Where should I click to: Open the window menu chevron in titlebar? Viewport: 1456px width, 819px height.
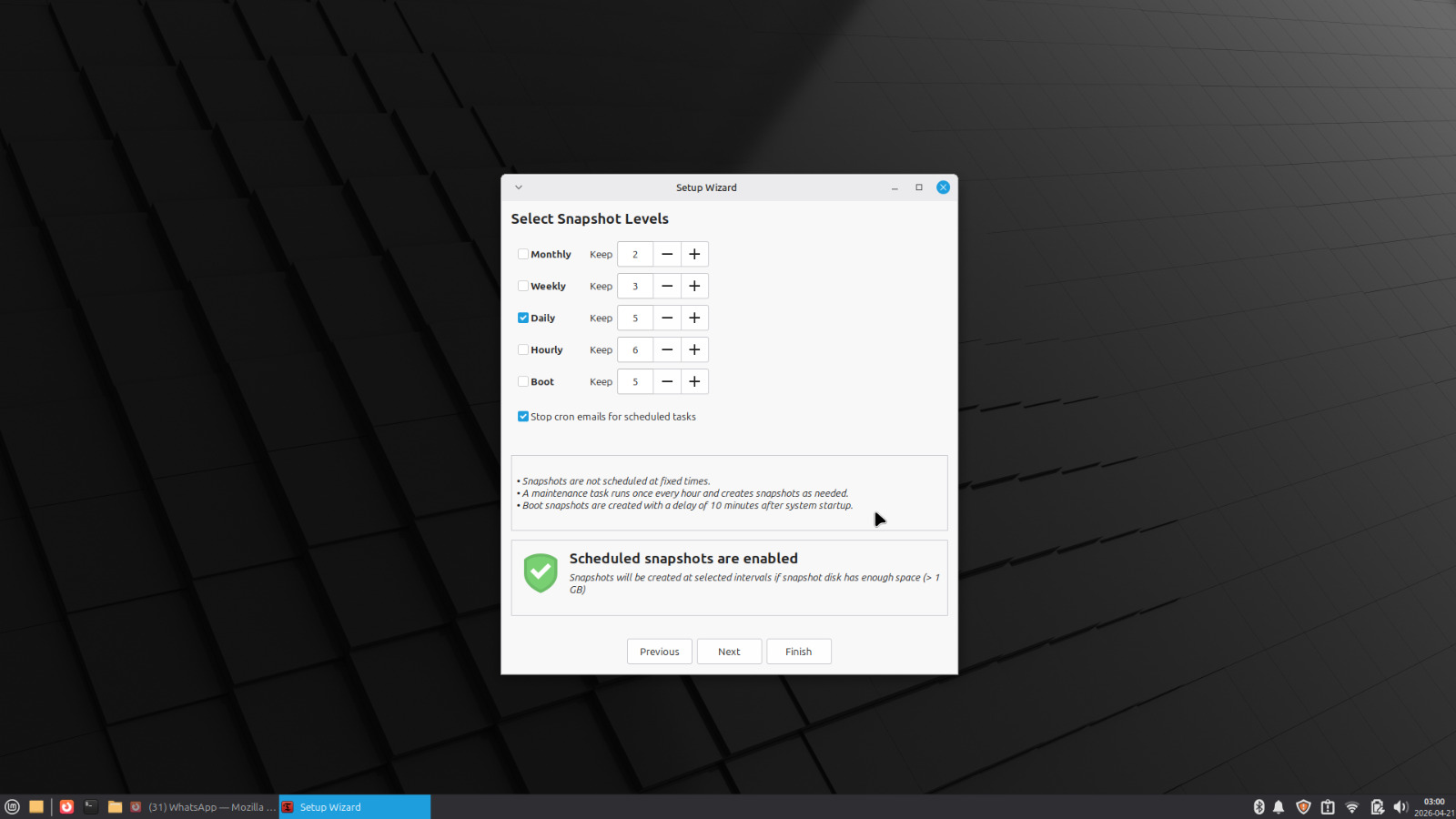(519, 187)
